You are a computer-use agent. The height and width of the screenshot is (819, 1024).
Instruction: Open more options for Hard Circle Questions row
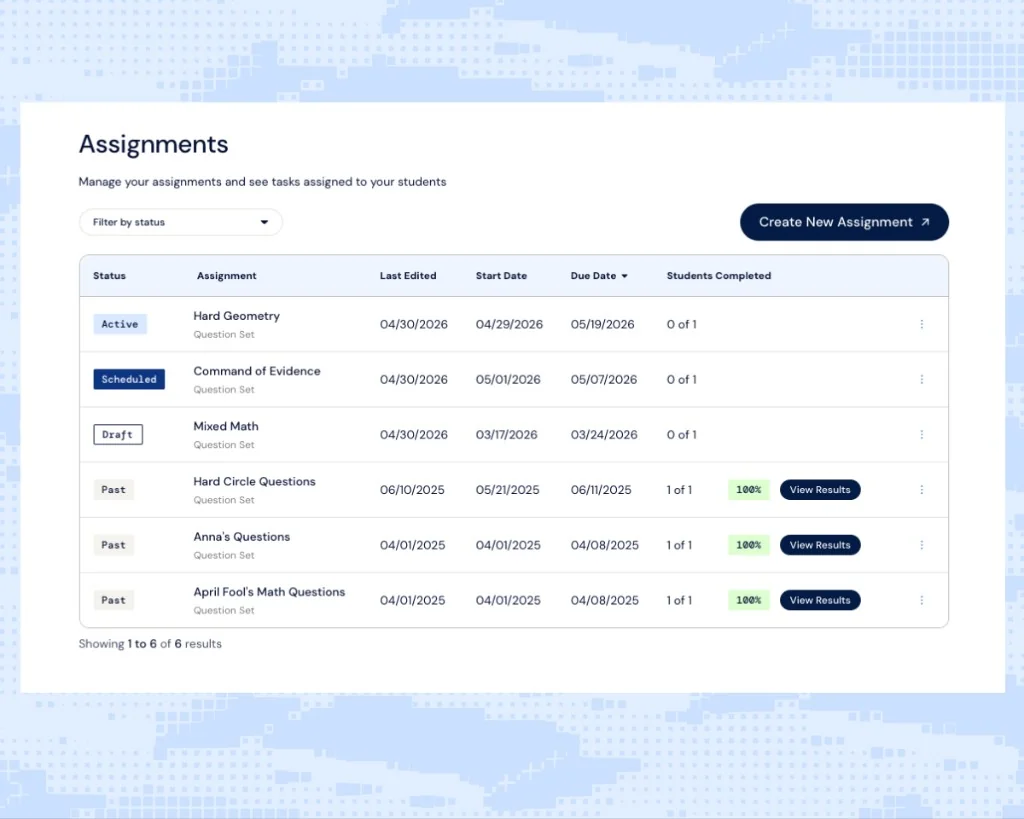click(x=921, y=490)
